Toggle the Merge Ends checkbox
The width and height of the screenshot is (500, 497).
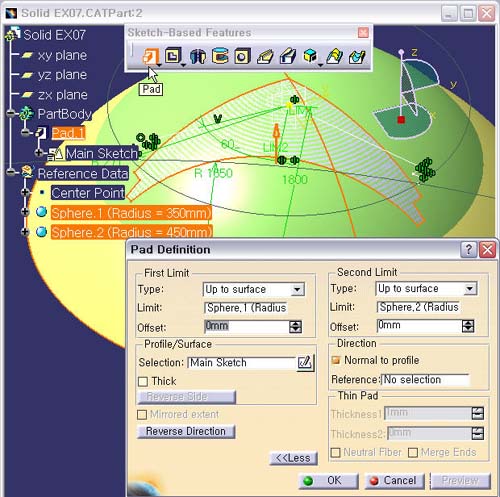point(413,453)
